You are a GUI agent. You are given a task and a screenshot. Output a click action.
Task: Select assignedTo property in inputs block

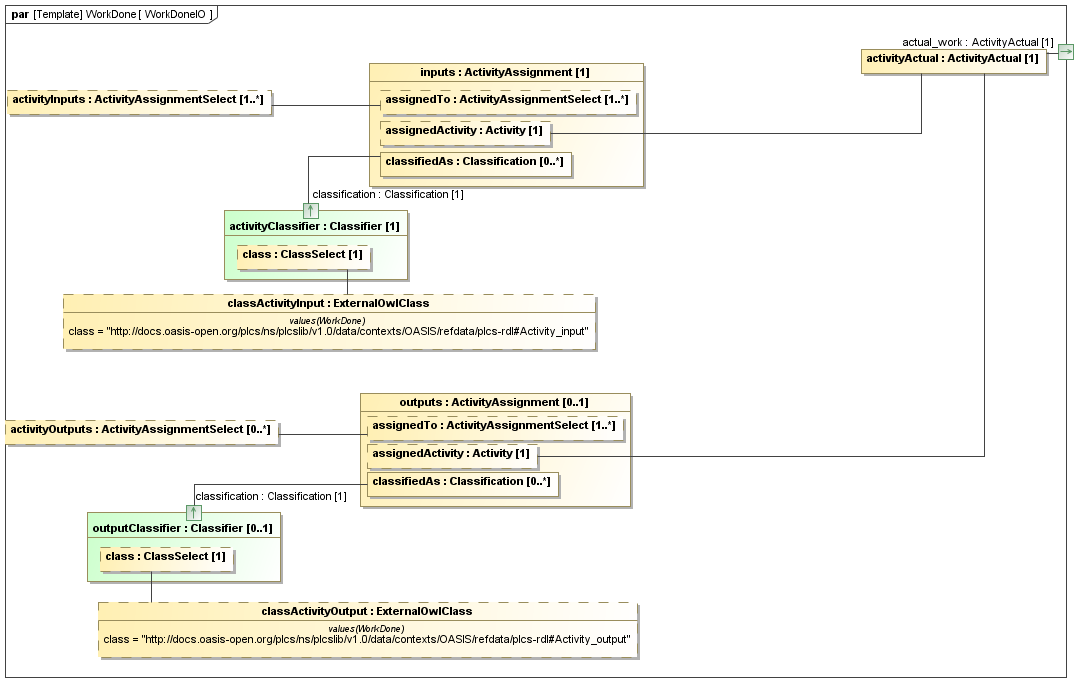[x=507, y=101]
